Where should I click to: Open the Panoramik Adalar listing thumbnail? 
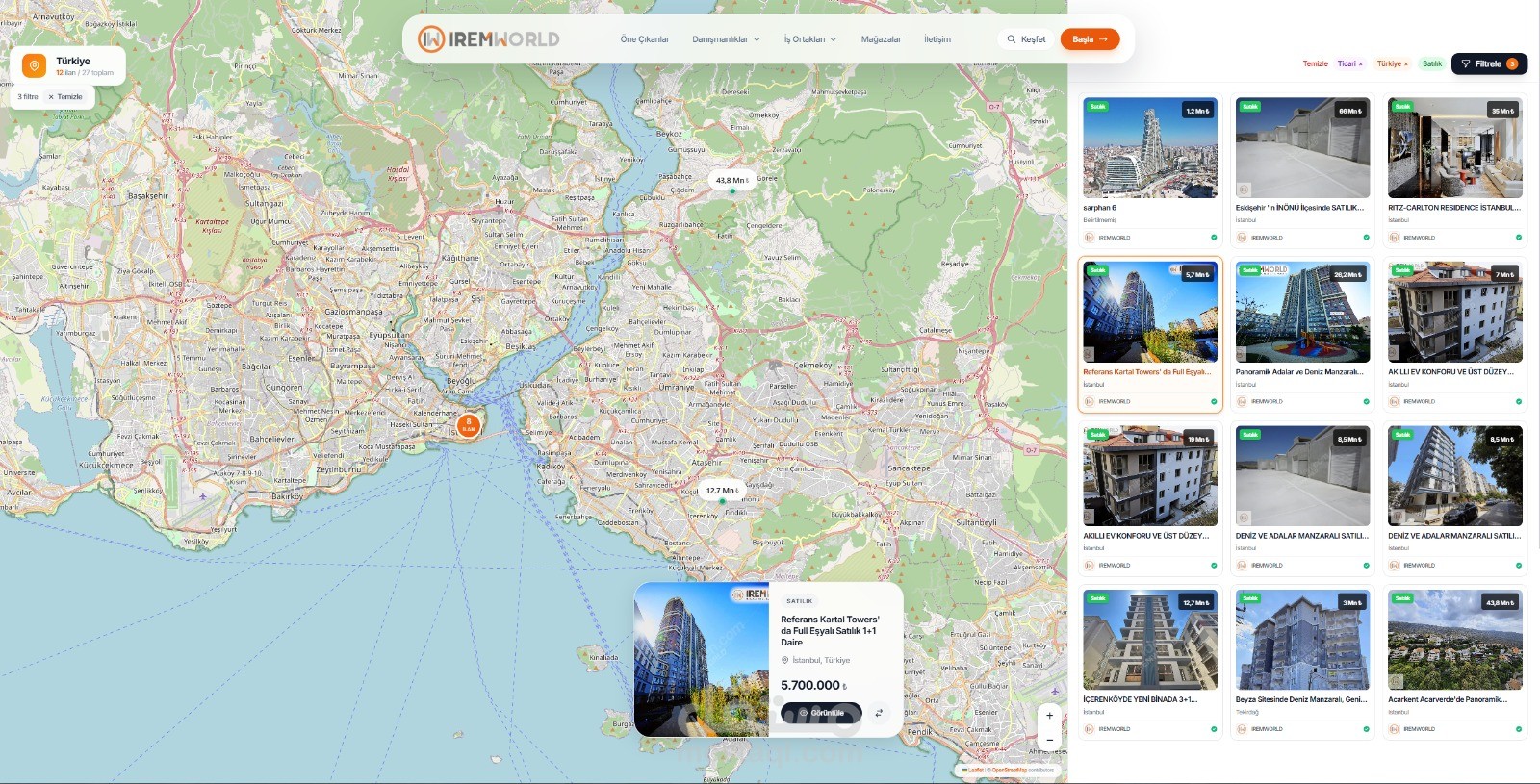(x=1302, y=312)
